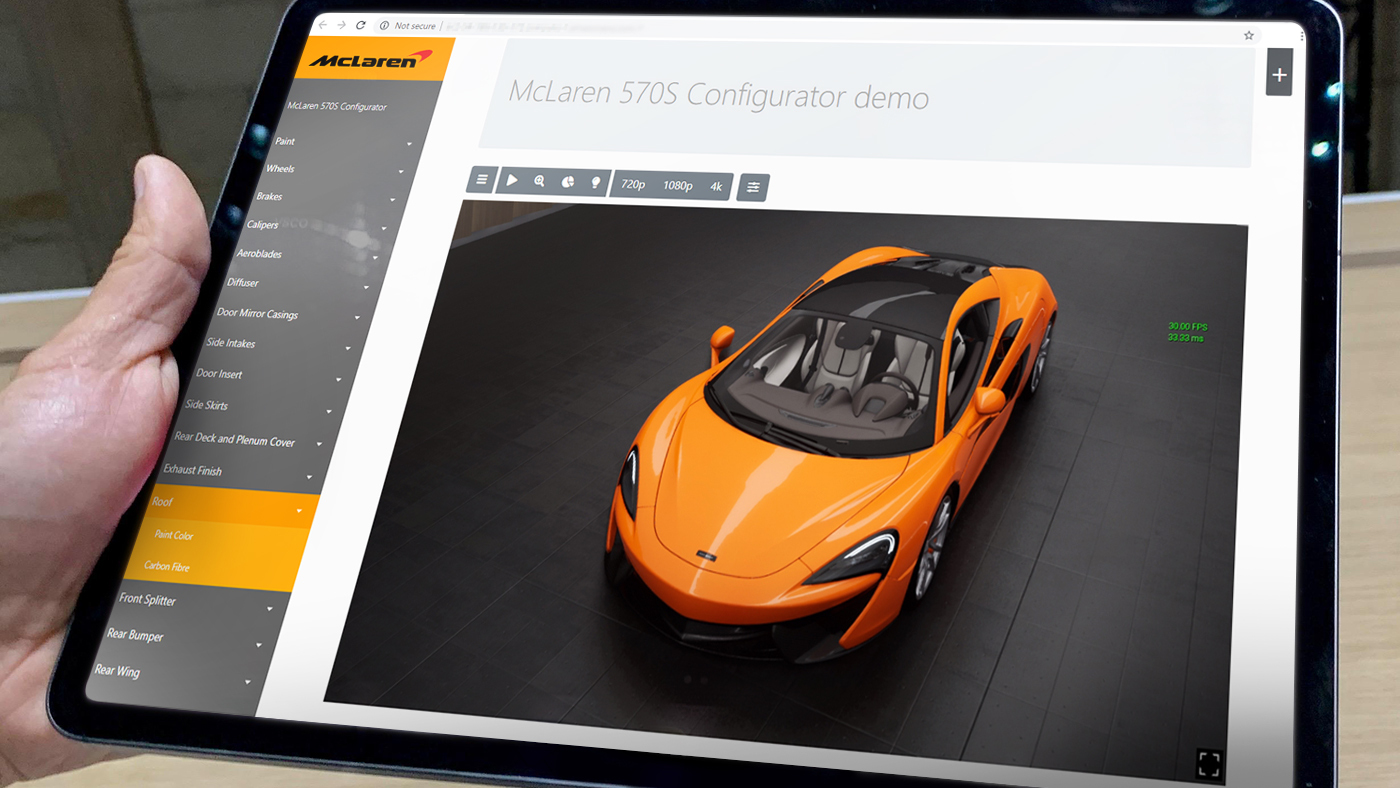Open the Front Splitter menu item

[x=147, y=599]
